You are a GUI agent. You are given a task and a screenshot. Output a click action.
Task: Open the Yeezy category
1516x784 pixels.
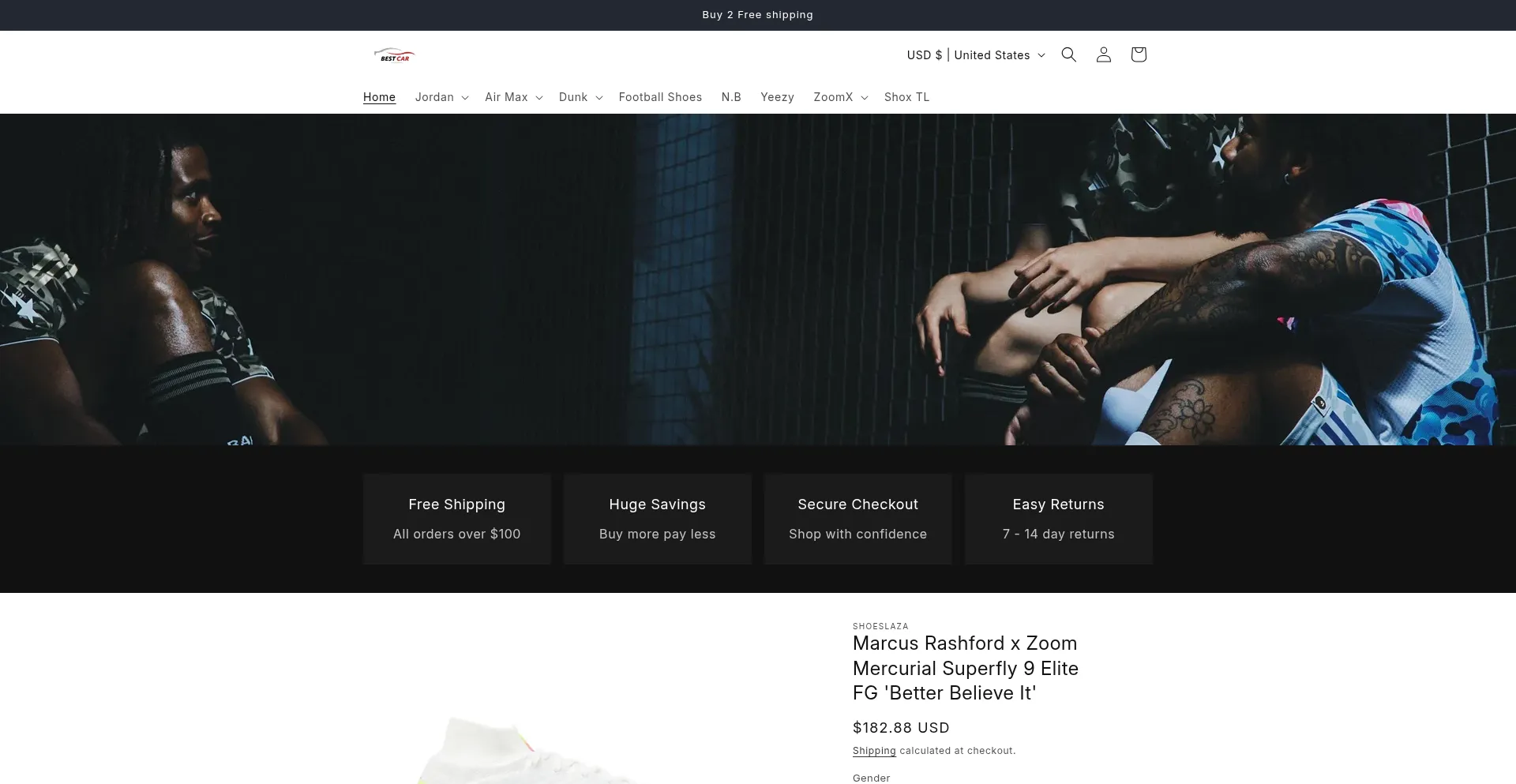click(777, 97)
